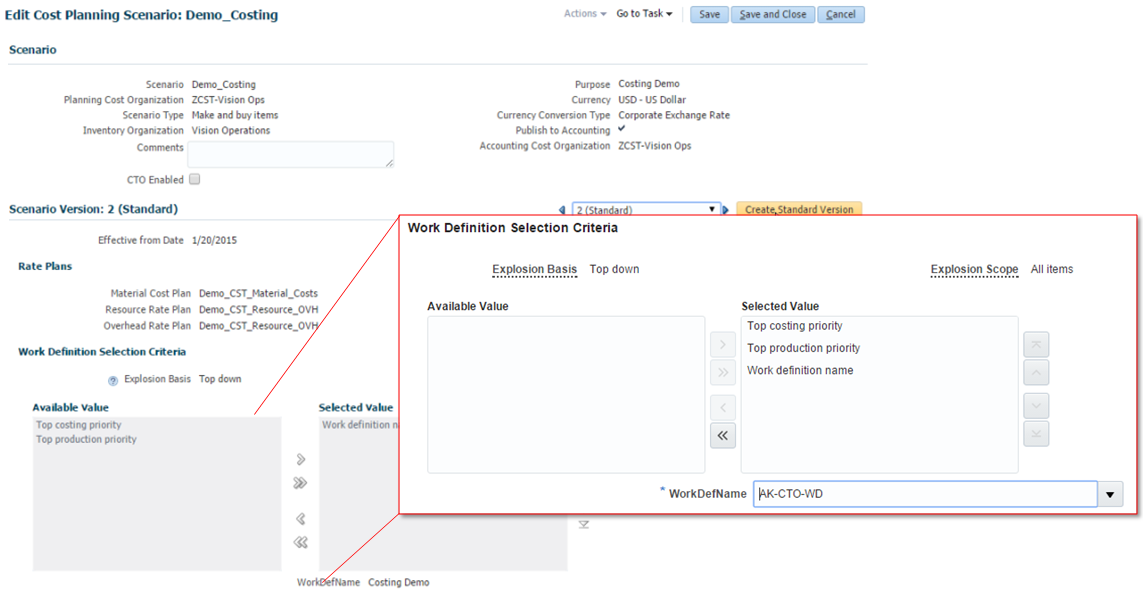Image resolution: width=1143 pixels, height=610 pixels.
Task: Select Work definition name in callout Selected list
Action: point(800,370)
